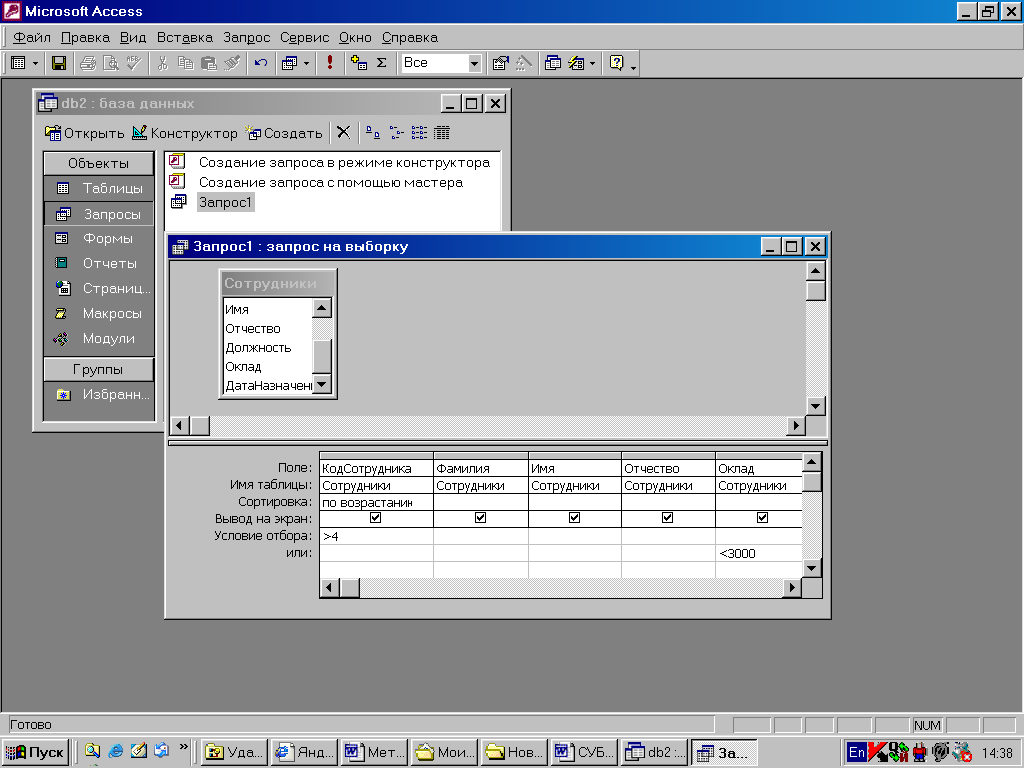The image size is (1024, 768).
Task: Click the Paste clipboard icon
Action: 208,63
